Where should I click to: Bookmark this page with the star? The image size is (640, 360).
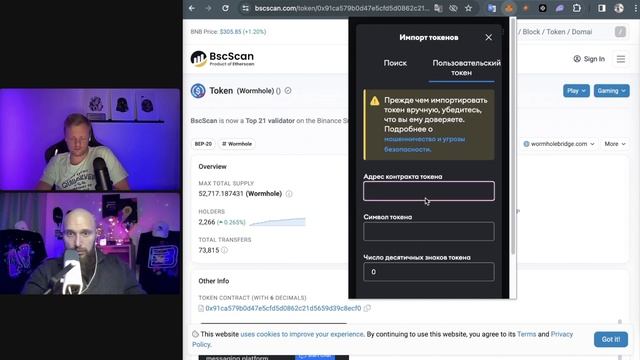pos(469,8)
